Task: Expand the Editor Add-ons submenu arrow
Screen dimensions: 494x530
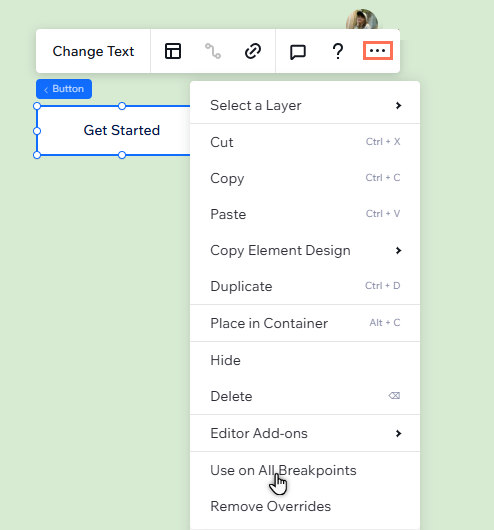Action: (399, 433)
